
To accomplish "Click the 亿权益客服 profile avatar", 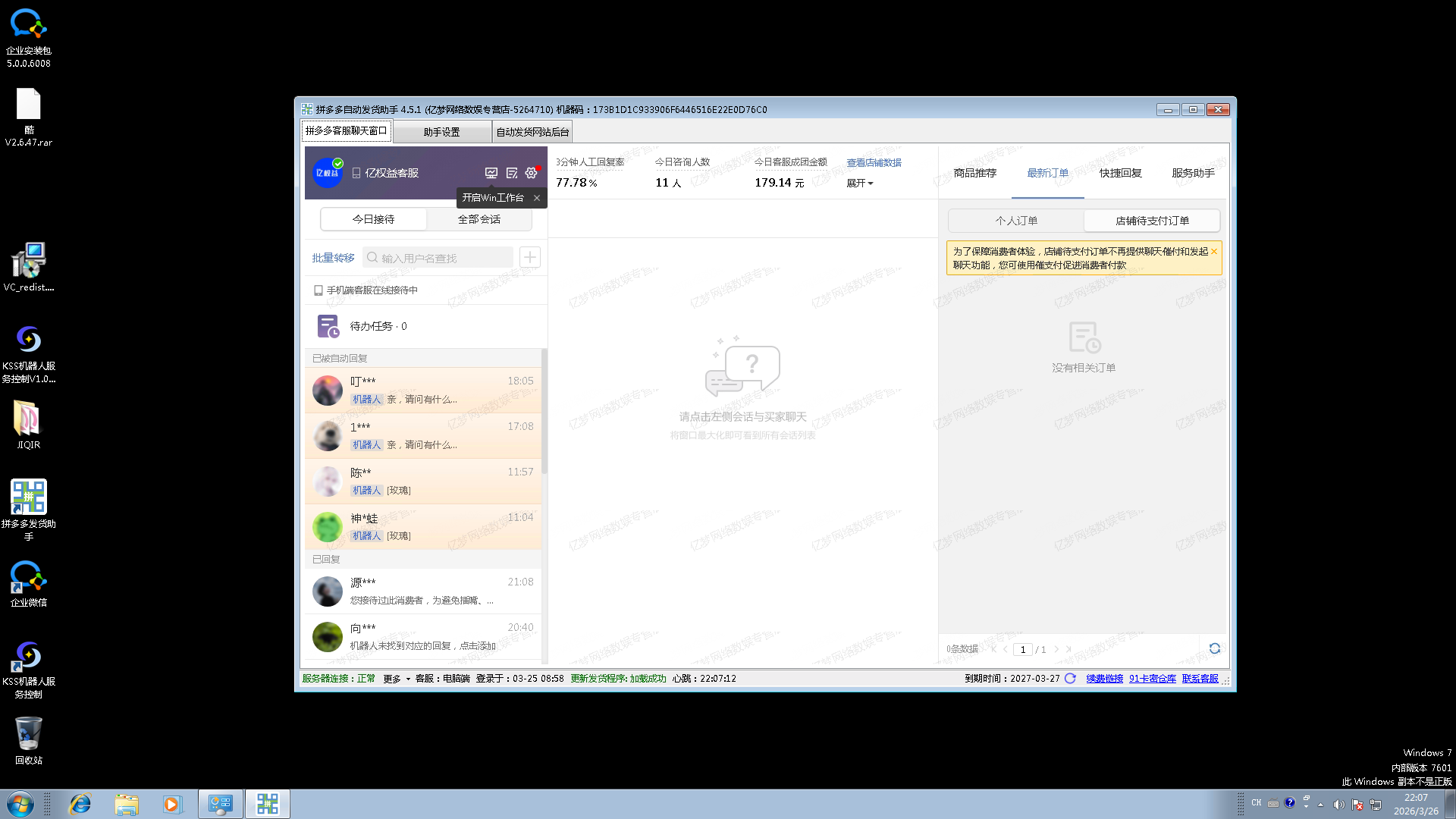I will (x=328, y=173).
